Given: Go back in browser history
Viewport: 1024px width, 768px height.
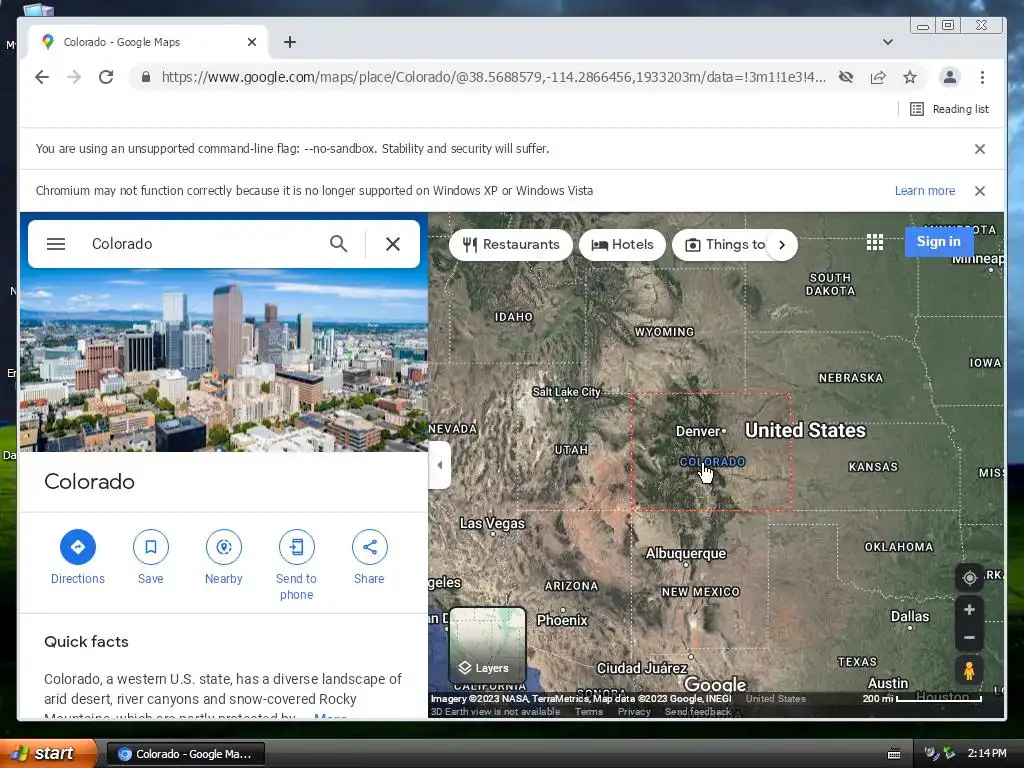Looking at the screenshot, I should click(42, 77).
